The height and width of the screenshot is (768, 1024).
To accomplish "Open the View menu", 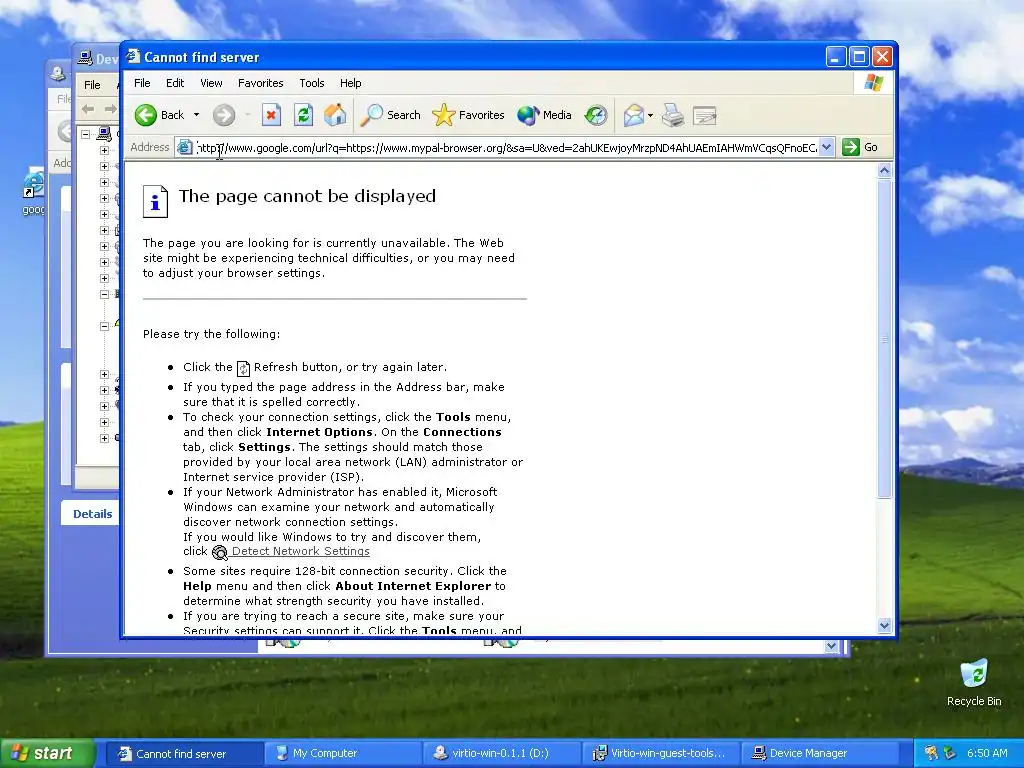I will click(211, 83).
